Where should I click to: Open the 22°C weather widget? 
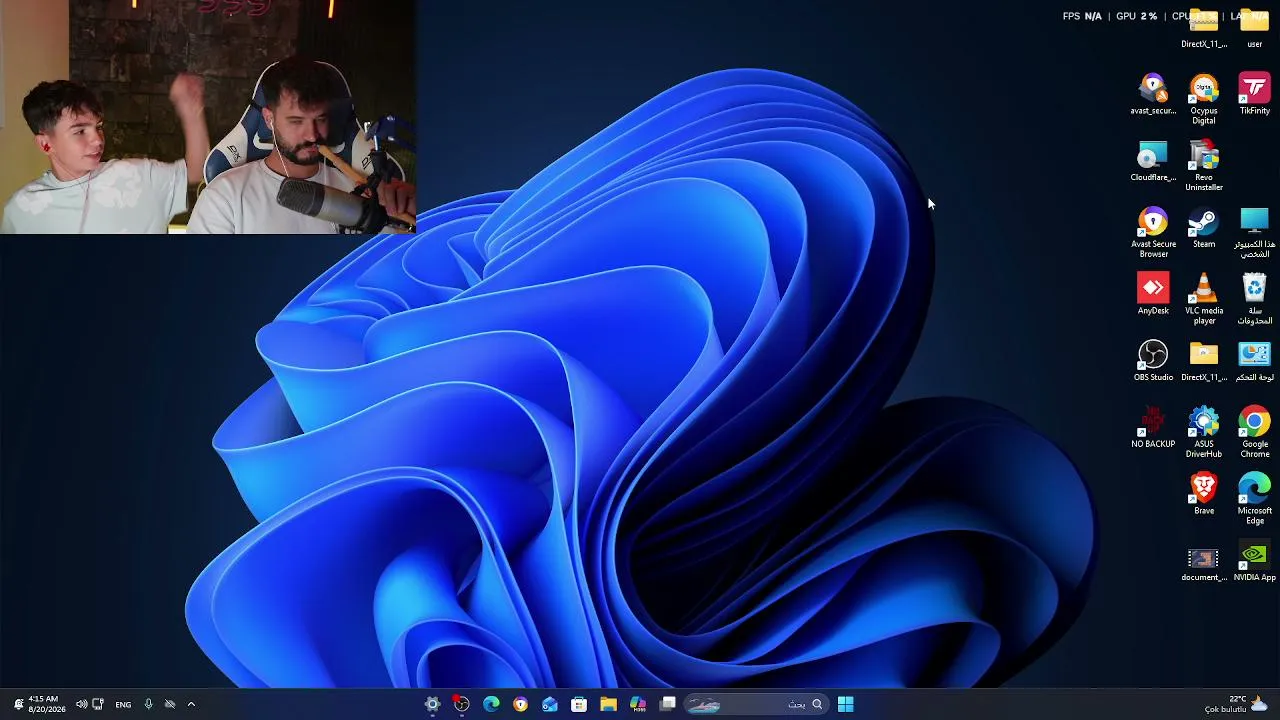[1236, 704]
